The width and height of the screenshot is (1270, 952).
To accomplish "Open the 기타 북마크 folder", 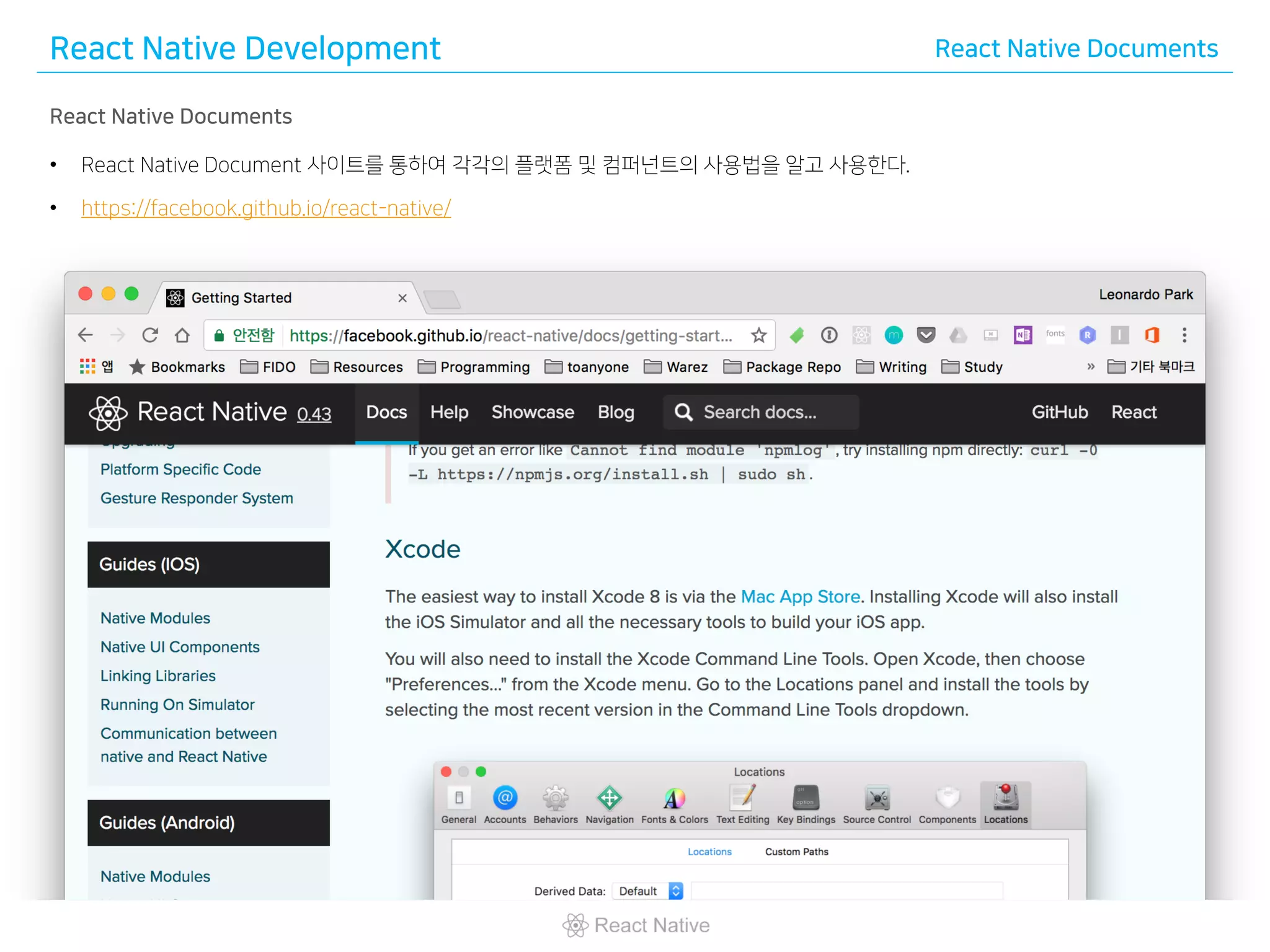I will pos(1151,367).
